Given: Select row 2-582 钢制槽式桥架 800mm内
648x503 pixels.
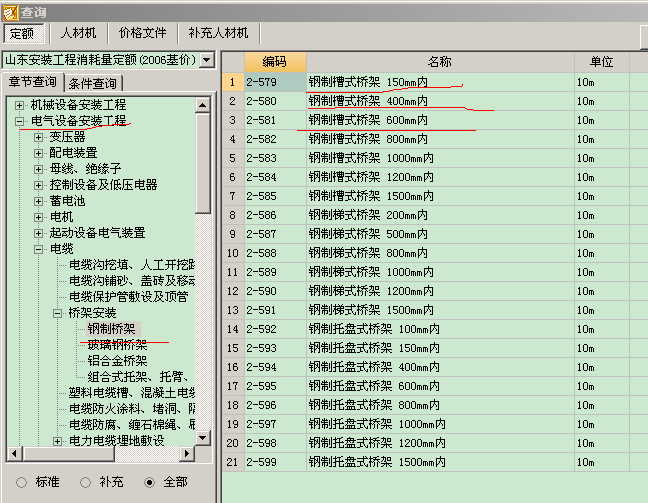Looking at the screenshot, I should (435, 139).
